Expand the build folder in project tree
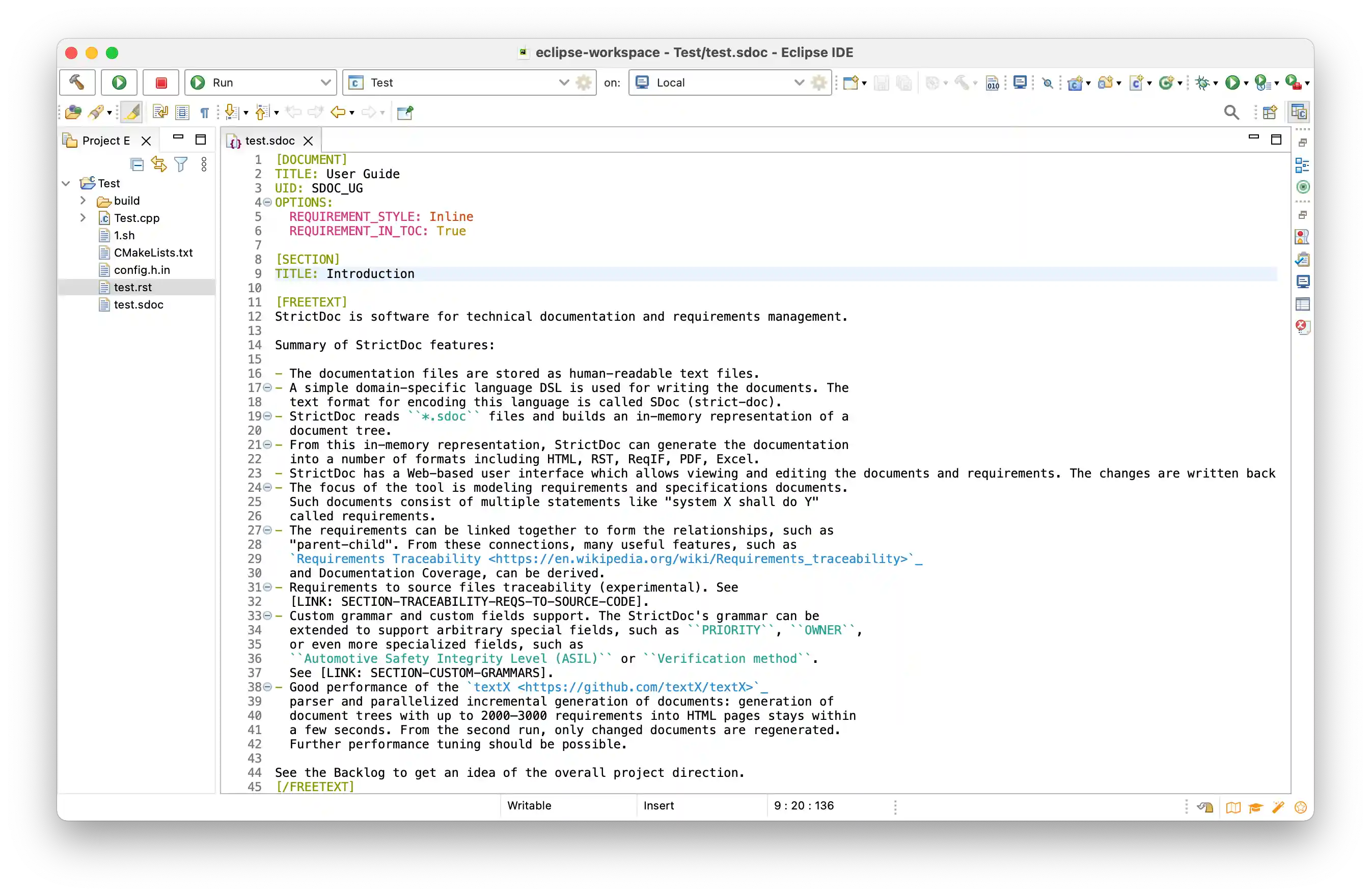 [83, 201]
